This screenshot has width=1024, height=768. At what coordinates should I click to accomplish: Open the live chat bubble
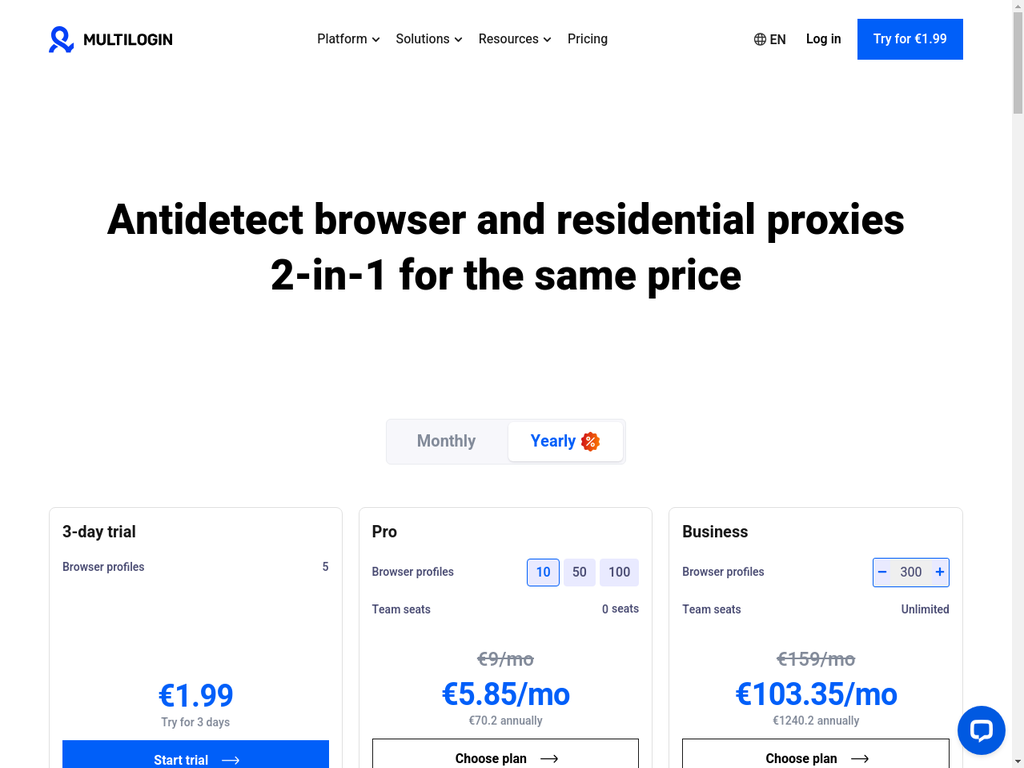click(x=981, y=730)
